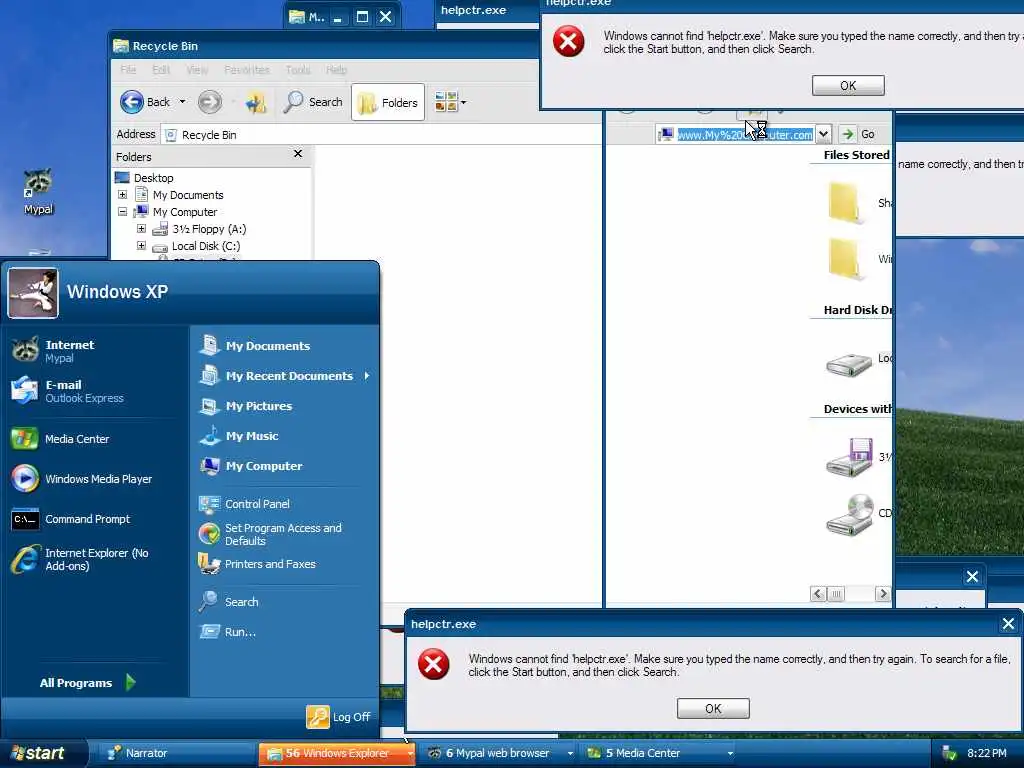
Task: Open the Tools menu in Recycle Bin
Action: click(298, 69)
